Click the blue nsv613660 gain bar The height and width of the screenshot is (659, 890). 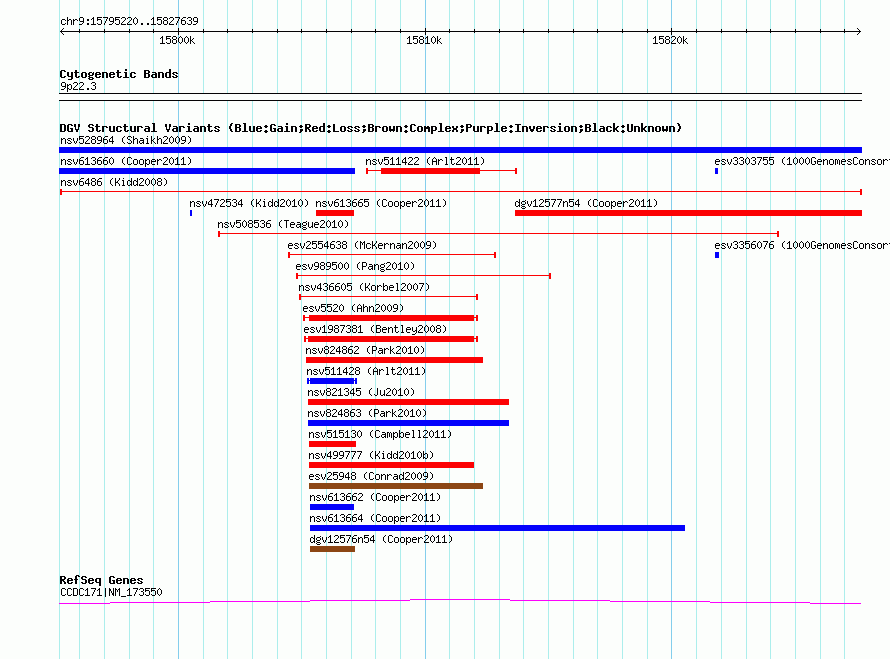207,171
